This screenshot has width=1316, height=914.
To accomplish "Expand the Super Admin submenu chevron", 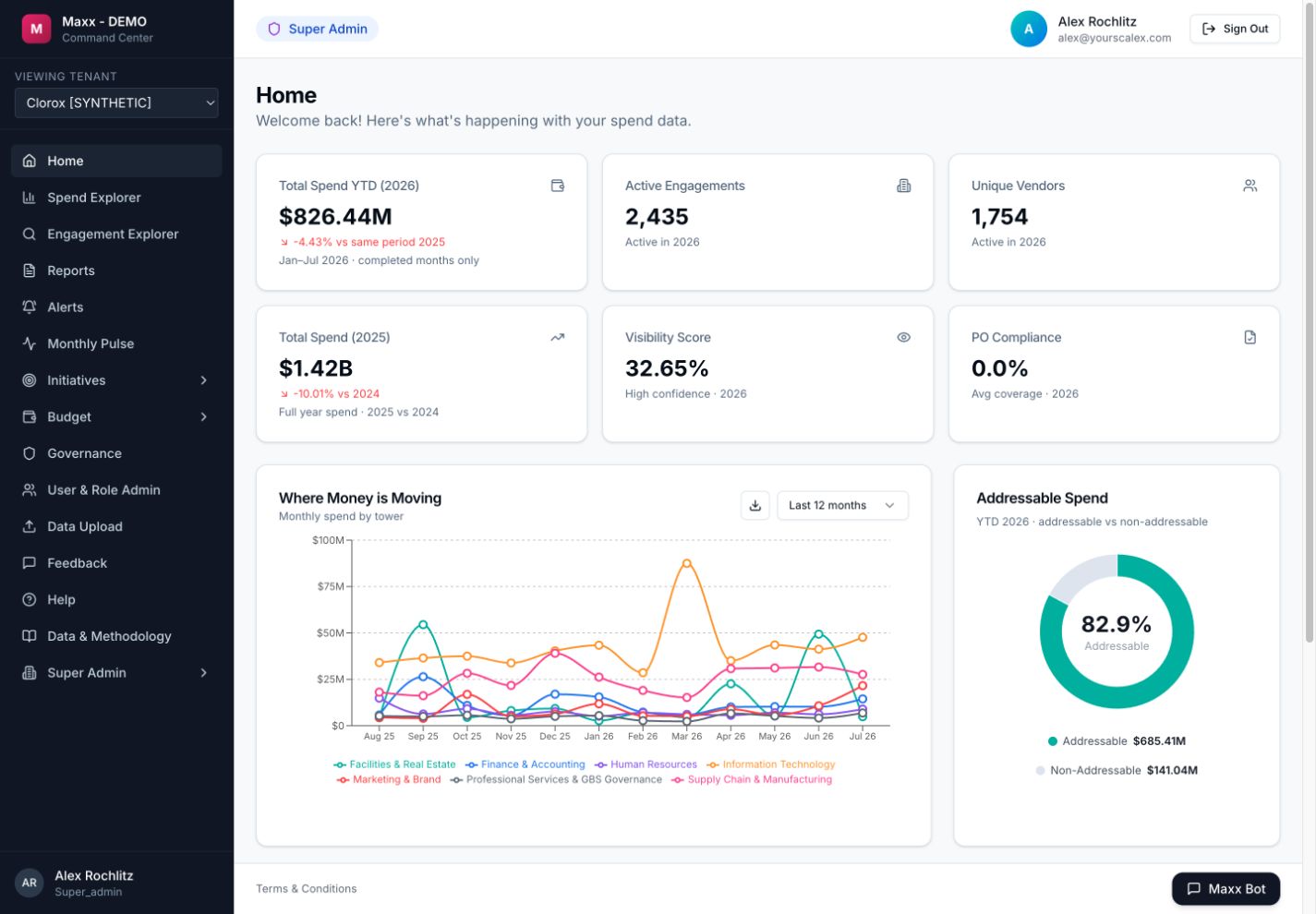I will [204, 673].
